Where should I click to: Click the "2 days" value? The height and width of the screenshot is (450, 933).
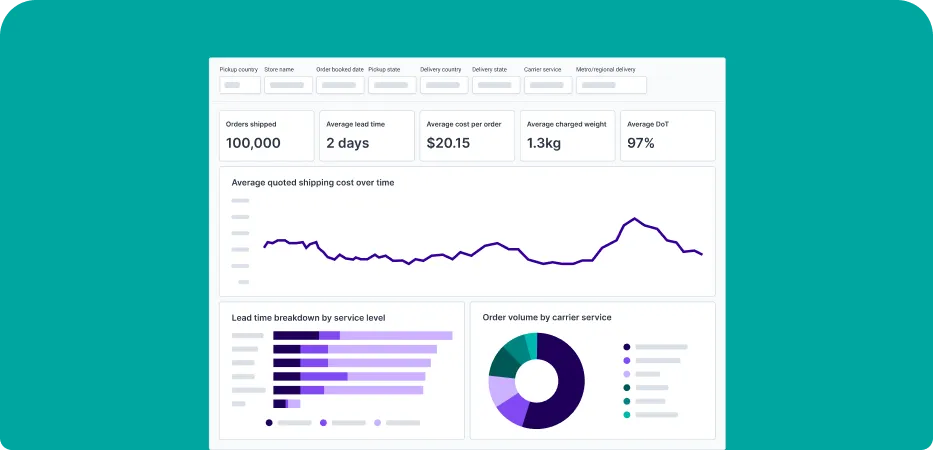347,143
